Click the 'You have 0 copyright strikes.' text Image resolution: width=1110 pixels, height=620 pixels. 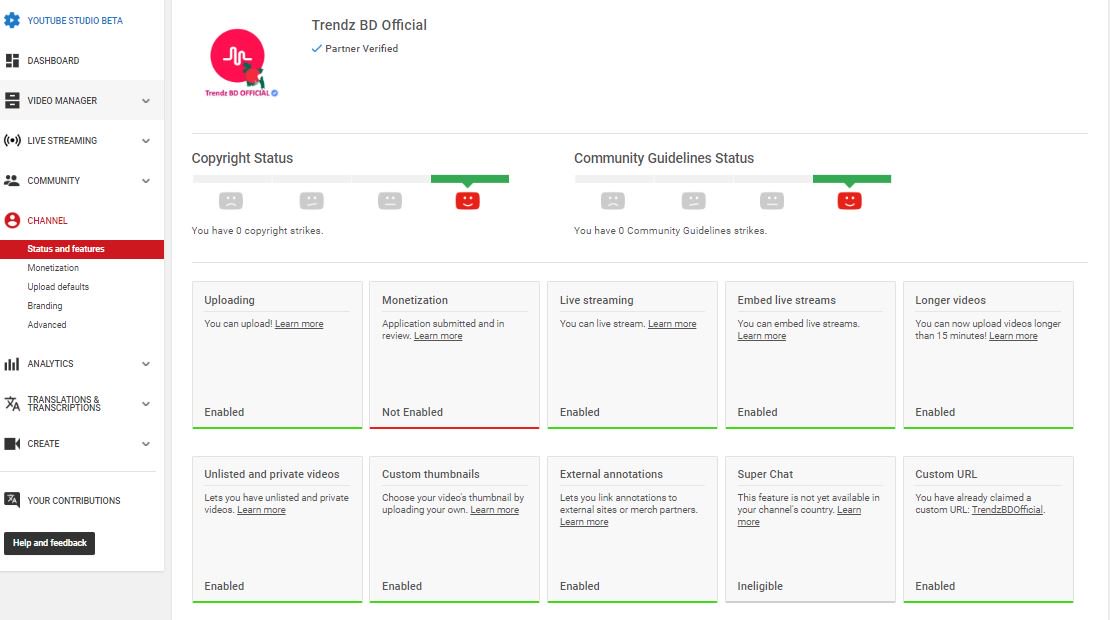pyautogui.click(x=257, y=231)
